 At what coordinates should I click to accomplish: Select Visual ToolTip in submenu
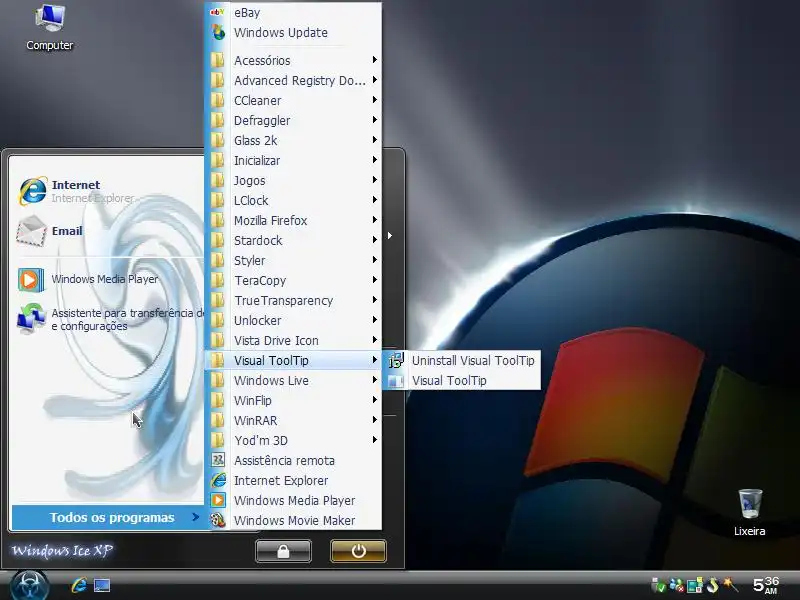click(461, 381)
